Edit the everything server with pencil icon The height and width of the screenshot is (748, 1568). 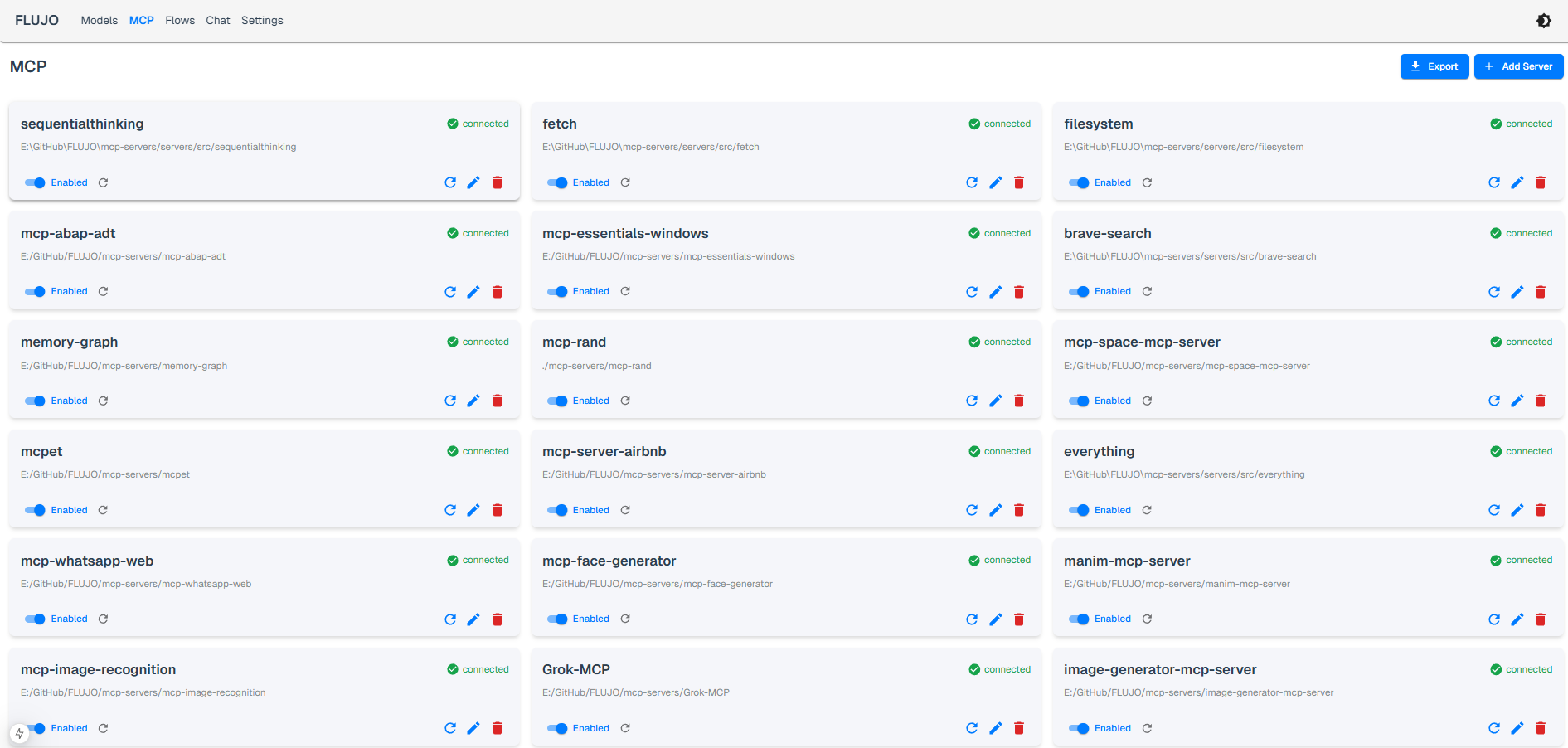coord(1517,510)
